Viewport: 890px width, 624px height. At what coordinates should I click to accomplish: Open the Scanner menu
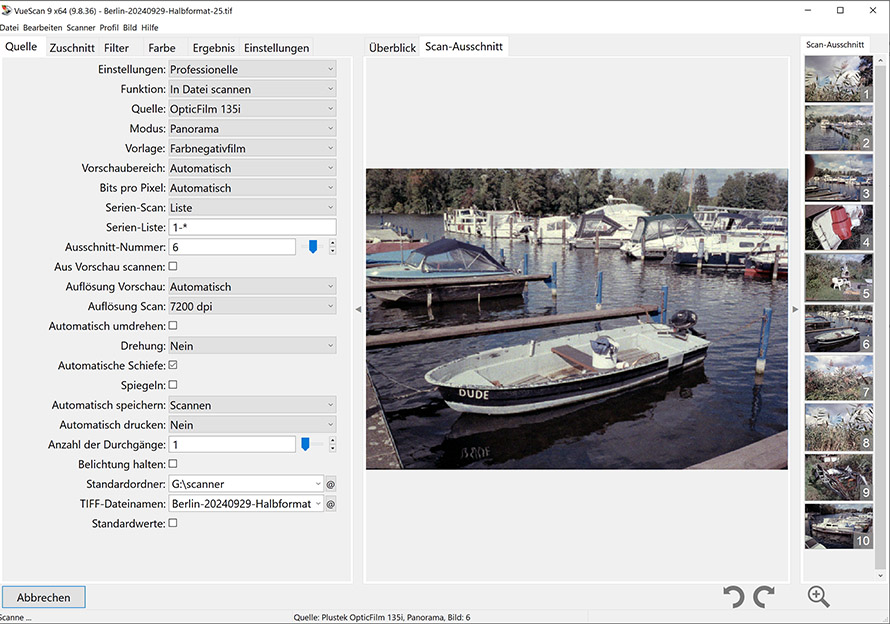pos(80,28)
